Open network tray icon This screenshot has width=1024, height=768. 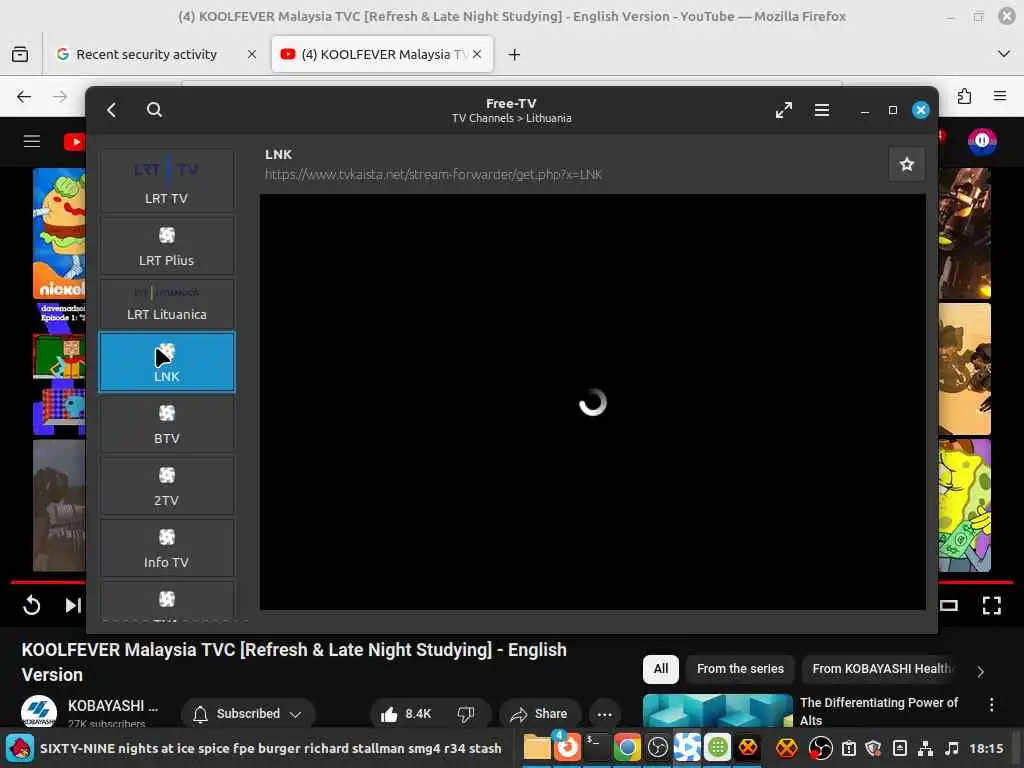926,748
